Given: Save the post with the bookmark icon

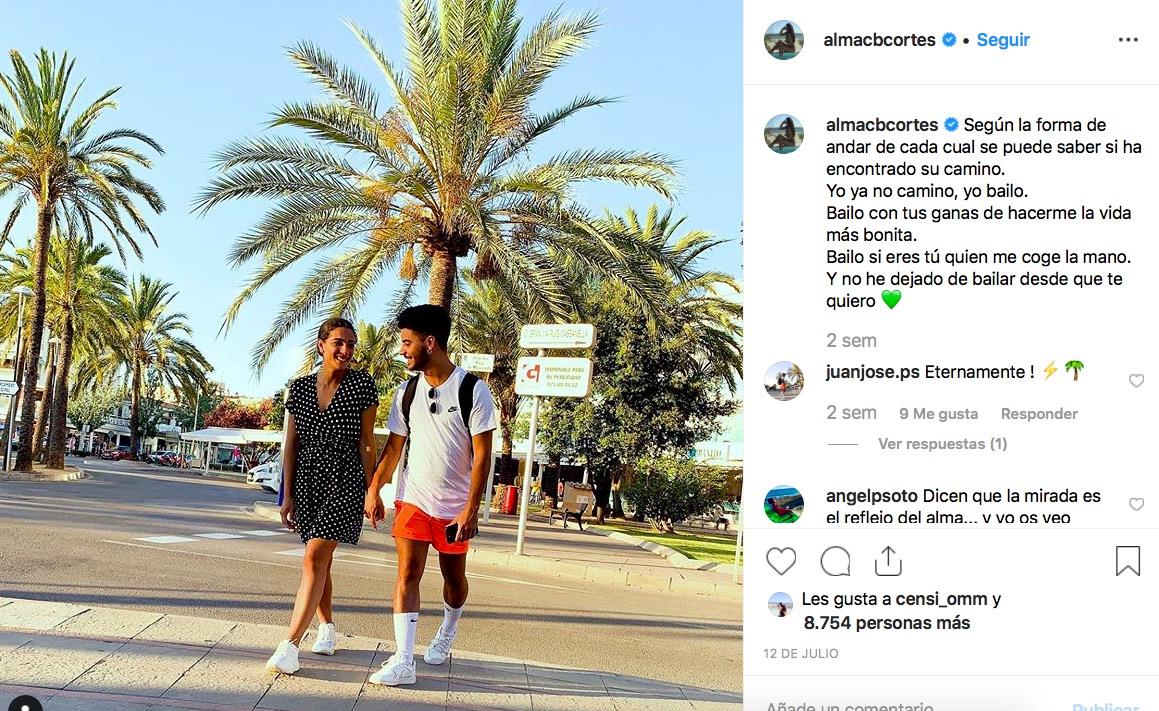Looking at the screenshot, I should pos(1127,561).
